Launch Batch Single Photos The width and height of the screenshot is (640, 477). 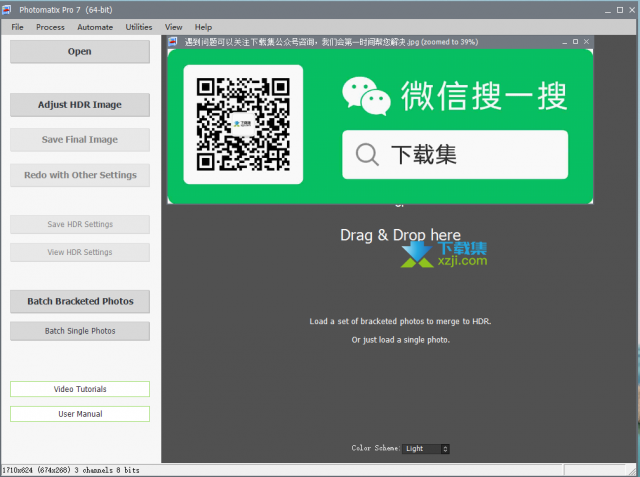tap(80, 331)
